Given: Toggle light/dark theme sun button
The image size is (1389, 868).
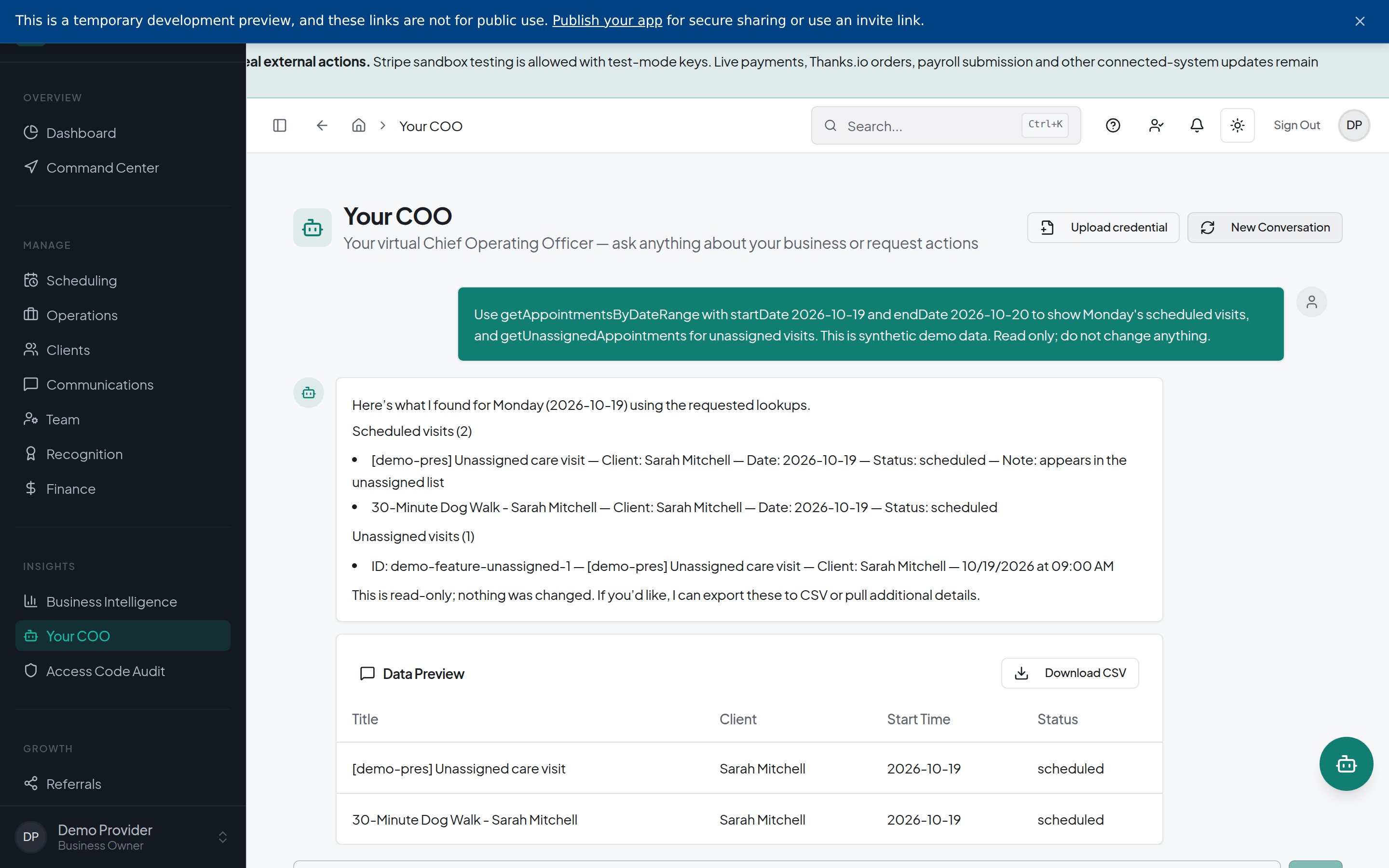Looking at the screenshot, I should [x=1238, y=125].
